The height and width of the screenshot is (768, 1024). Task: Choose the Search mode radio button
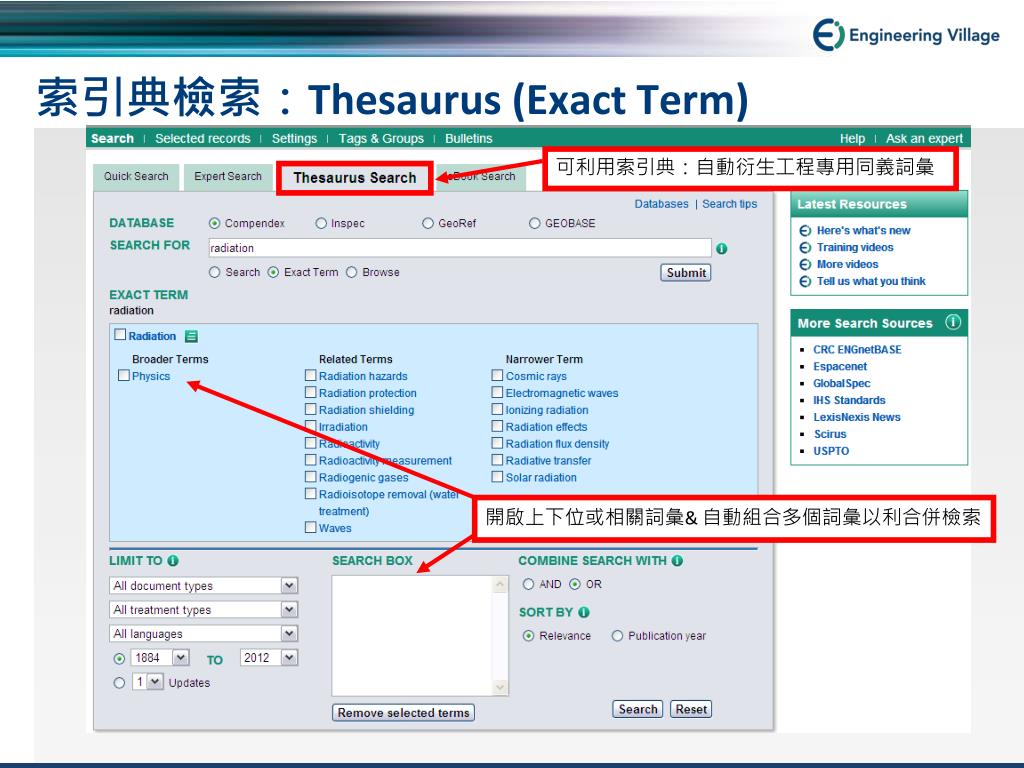point(214,272)
